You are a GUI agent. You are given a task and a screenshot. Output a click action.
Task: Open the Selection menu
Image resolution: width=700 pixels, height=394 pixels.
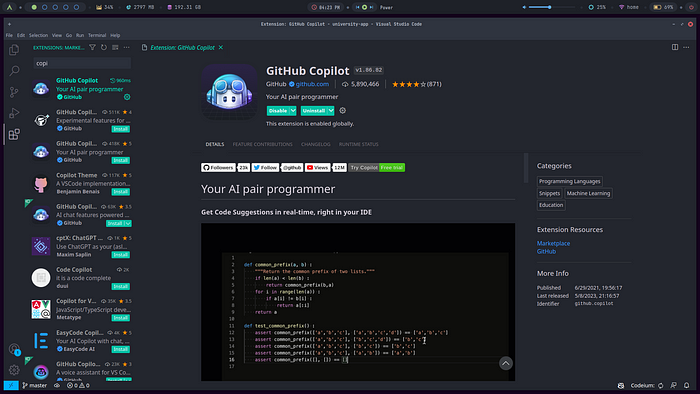(38, 35)
